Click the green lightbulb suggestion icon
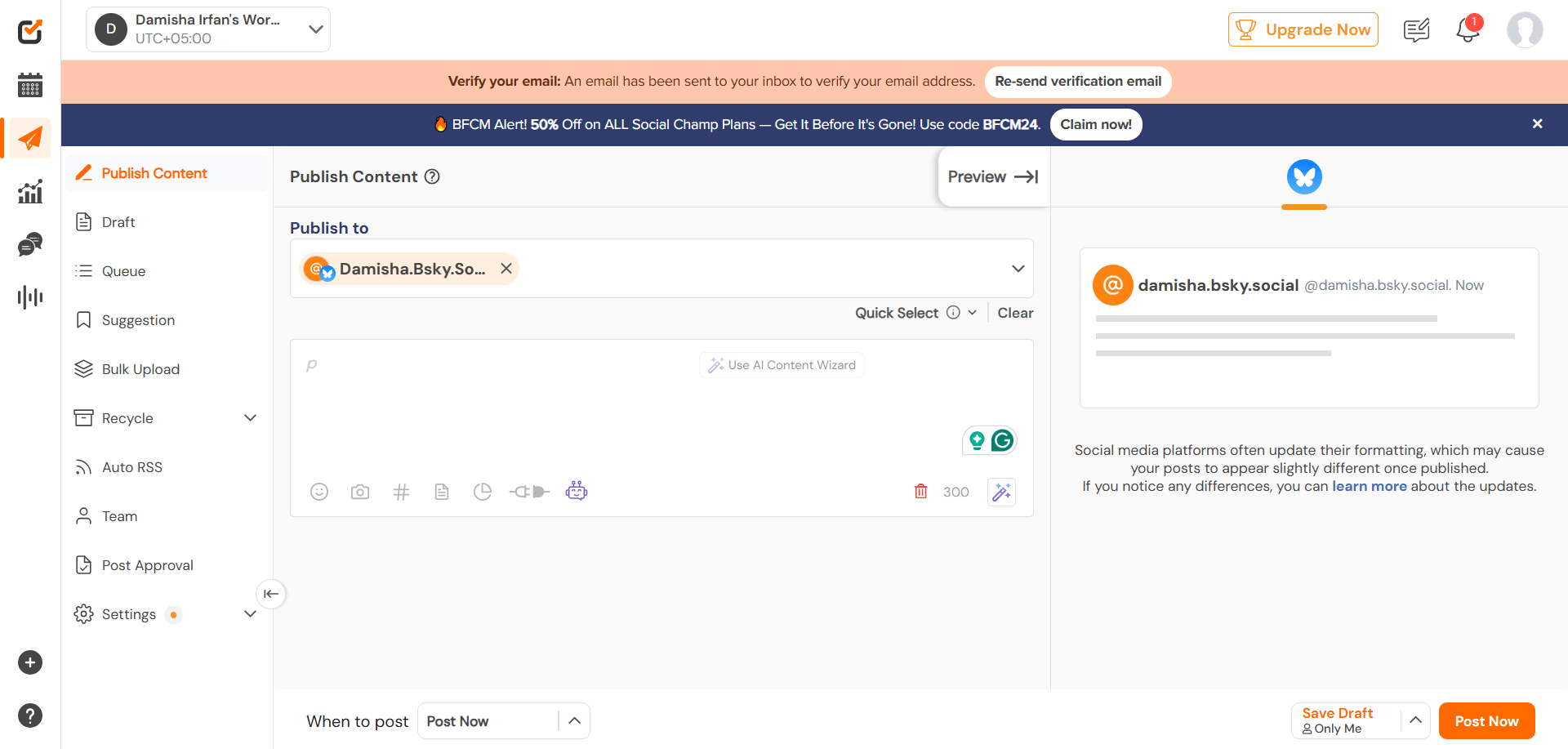1568x749 pixels. (977, 441)
